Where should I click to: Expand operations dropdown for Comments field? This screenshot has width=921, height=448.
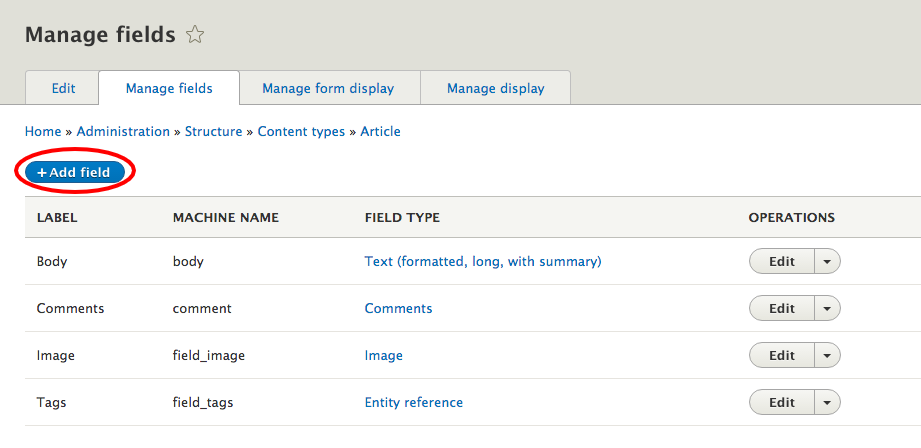click(827, 308)
